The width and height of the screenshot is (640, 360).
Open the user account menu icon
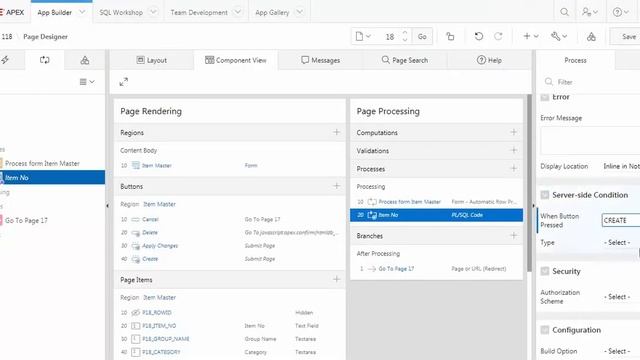click(x=589, y=12)
